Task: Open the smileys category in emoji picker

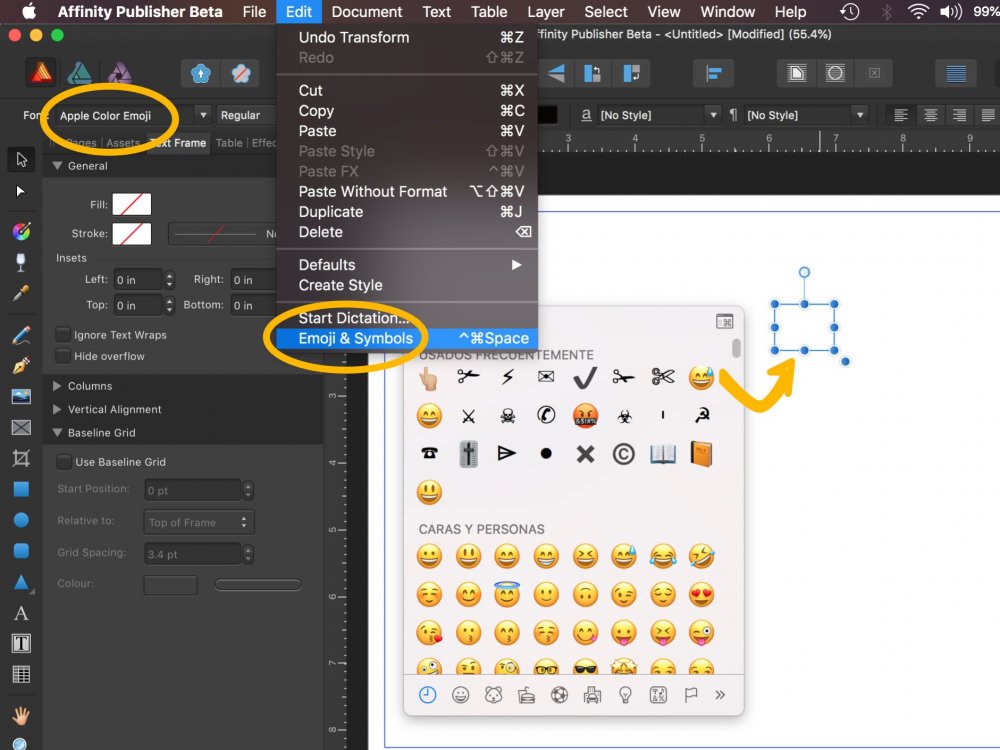Action: [x=461, y=693]
